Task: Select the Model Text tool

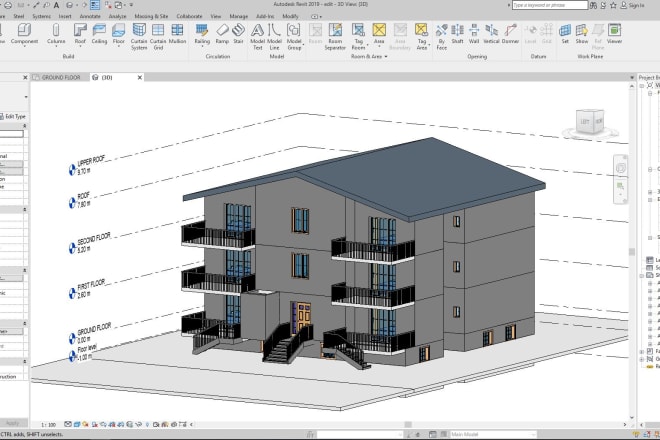Action: click(x=257, y=36)
